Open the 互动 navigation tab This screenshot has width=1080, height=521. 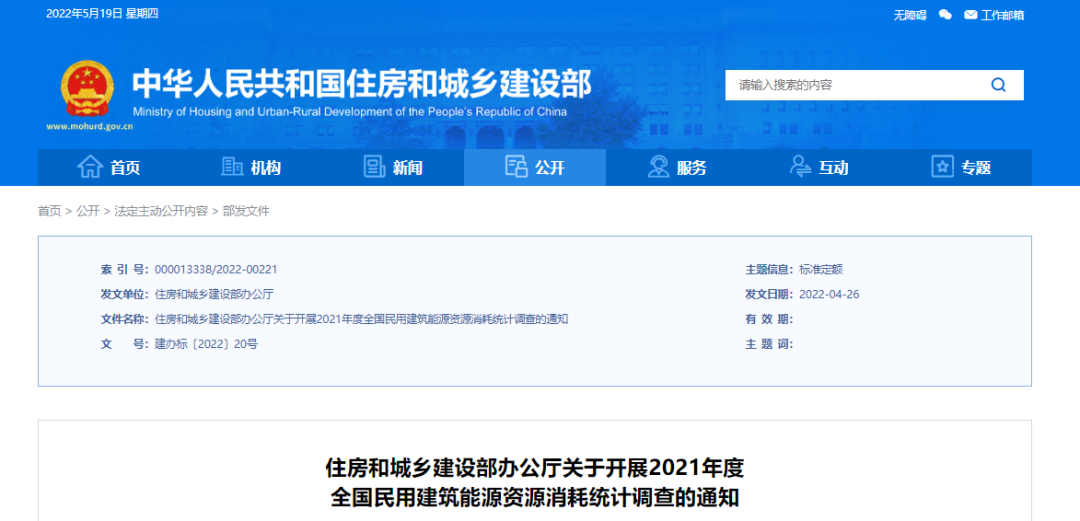819,167
